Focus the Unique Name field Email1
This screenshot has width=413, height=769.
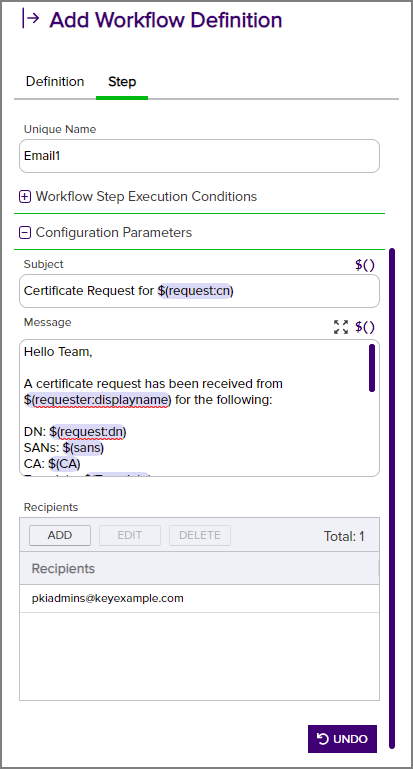click(x=199, y=156)
